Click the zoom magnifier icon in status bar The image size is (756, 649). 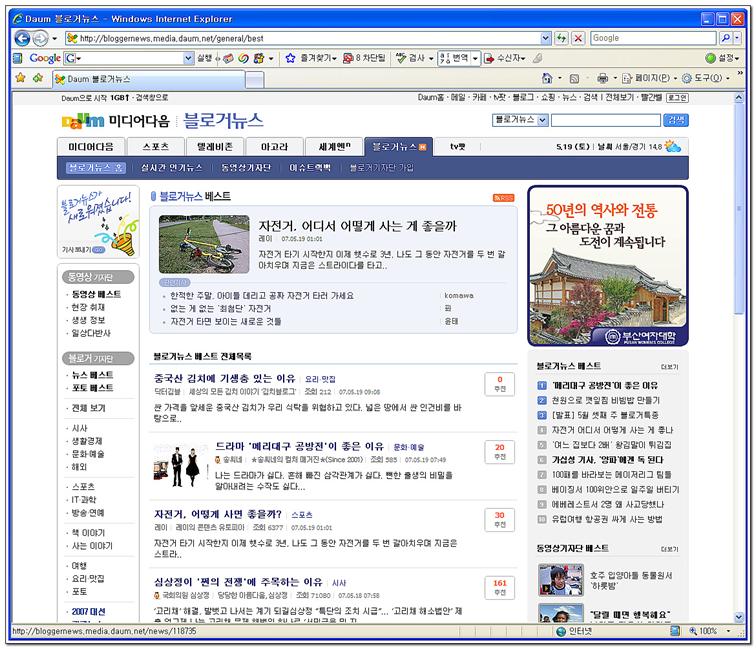pyautogui.click(x=693, y=631)
